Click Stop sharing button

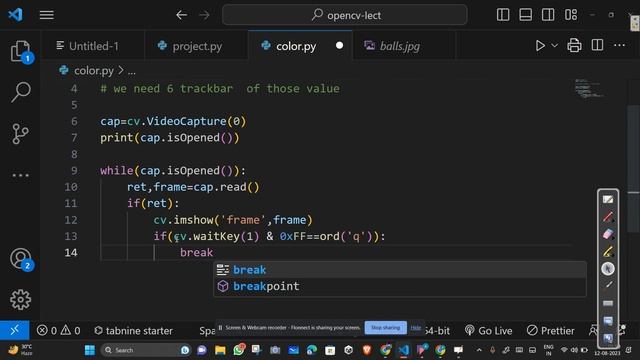tap(386, 327)
